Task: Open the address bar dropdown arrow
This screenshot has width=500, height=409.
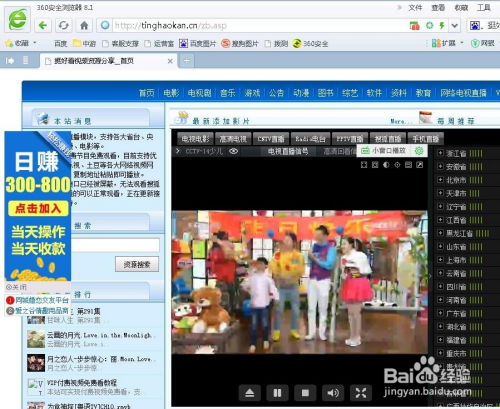Action: [454, 25]
